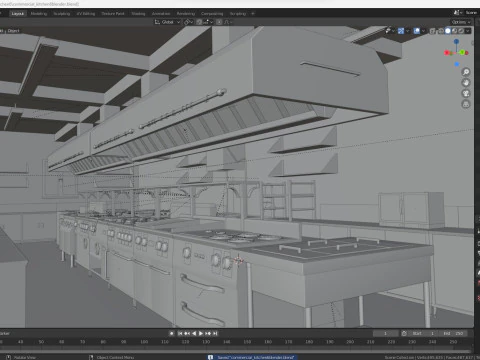The width and height of the screenshot is (480, 360).
Task: Switch to the Shading workspace tab
Action: click(138, 14)
